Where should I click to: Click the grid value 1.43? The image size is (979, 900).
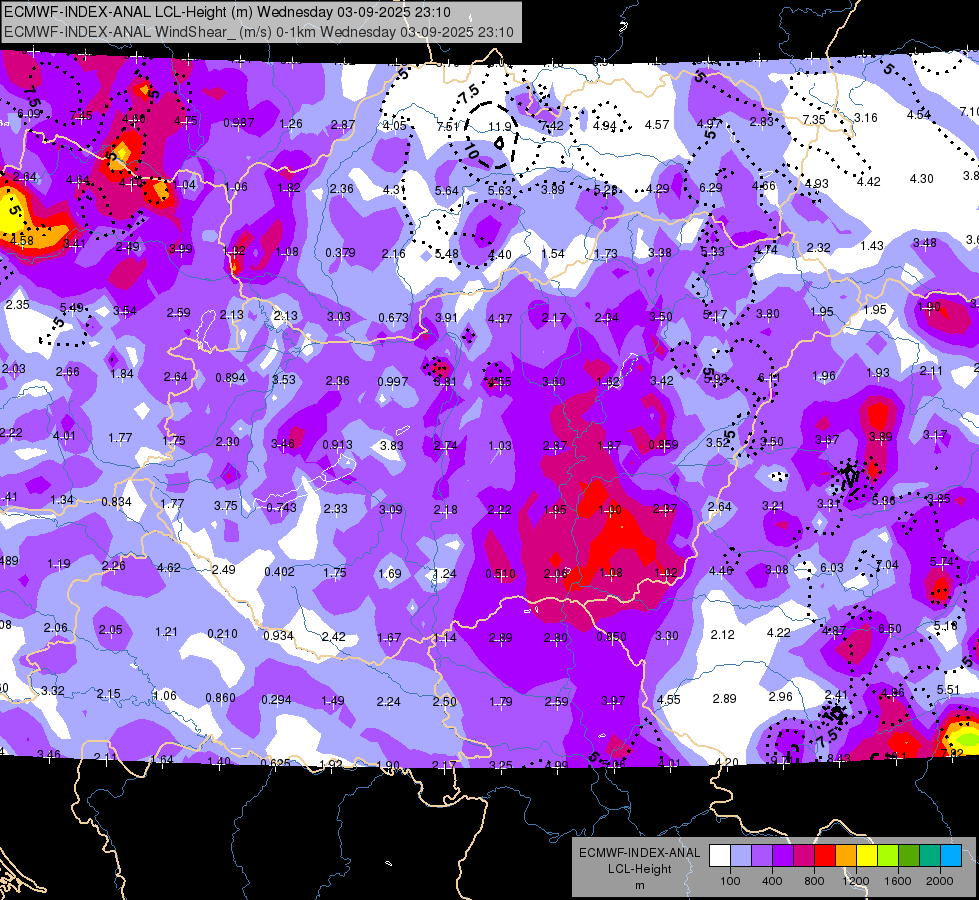[872, 245]
